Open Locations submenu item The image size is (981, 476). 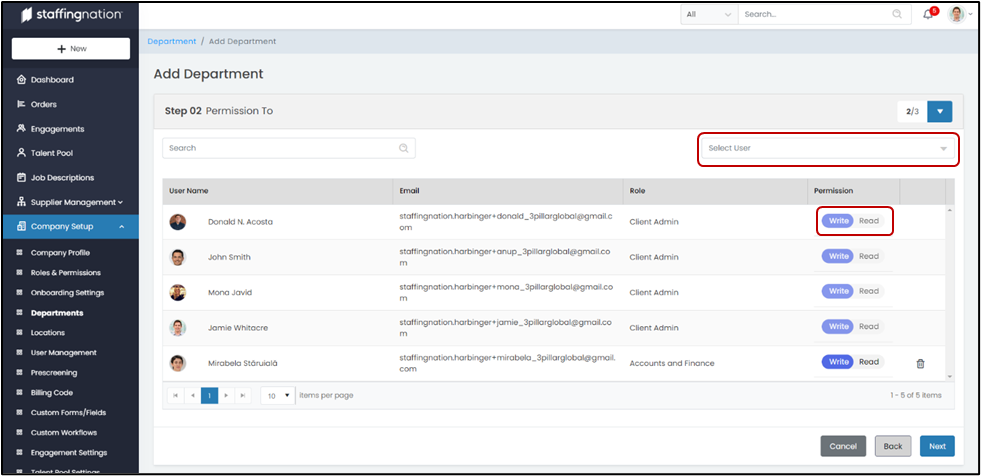tap(48, 333)
